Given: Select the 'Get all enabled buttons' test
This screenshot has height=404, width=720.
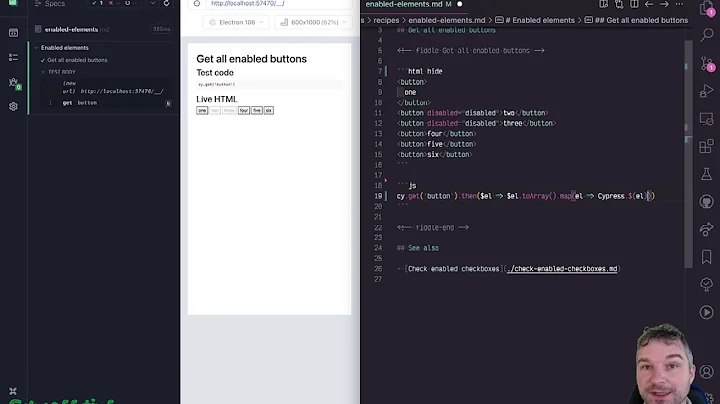Looking at the screenshot, I should [77, 60].
